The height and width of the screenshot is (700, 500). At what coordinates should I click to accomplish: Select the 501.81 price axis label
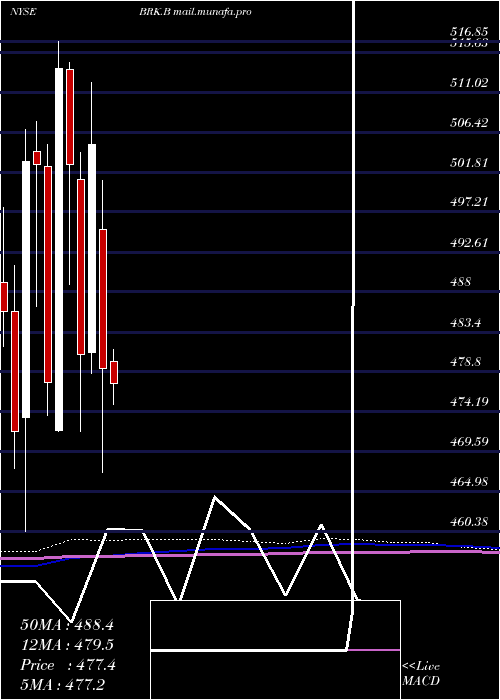click(x=469, y=162)
